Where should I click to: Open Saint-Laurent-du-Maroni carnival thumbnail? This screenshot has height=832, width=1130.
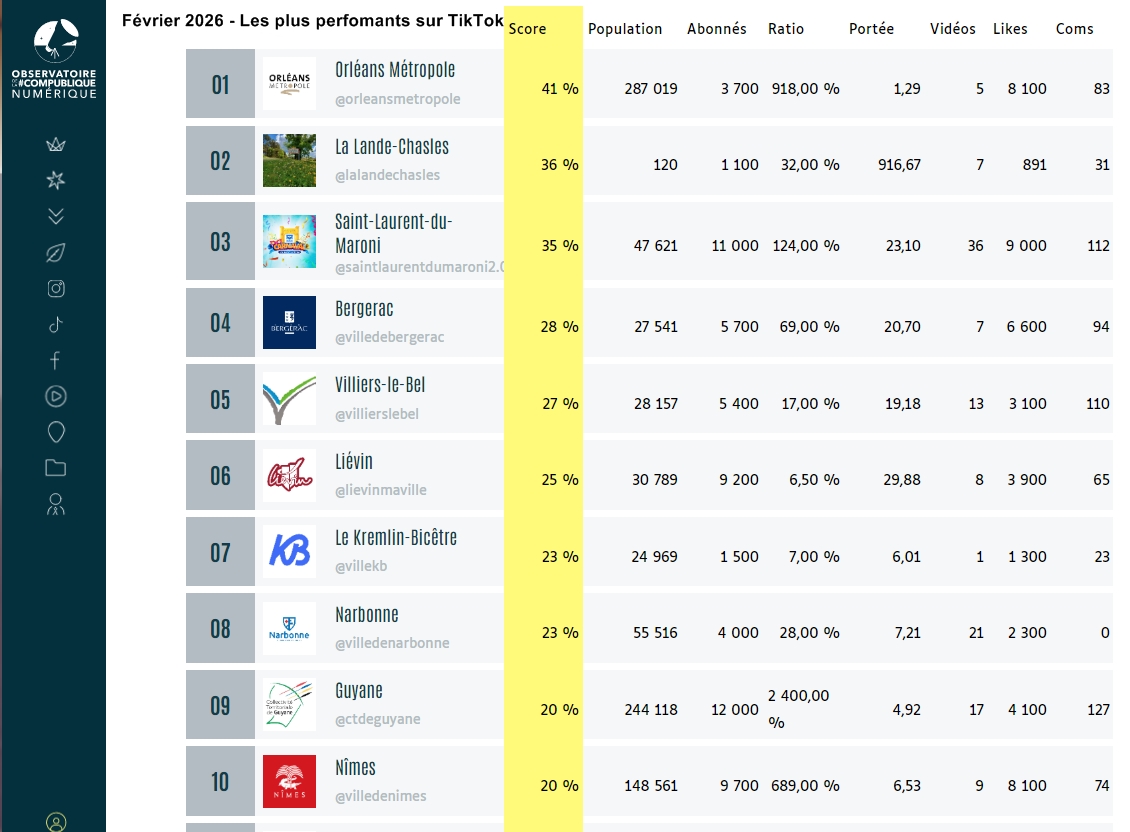(289, 241)
